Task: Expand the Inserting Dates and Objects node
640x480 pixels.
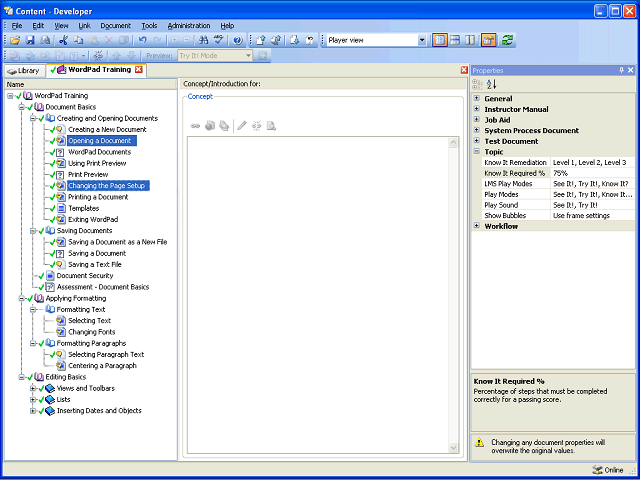Action: 33,411
